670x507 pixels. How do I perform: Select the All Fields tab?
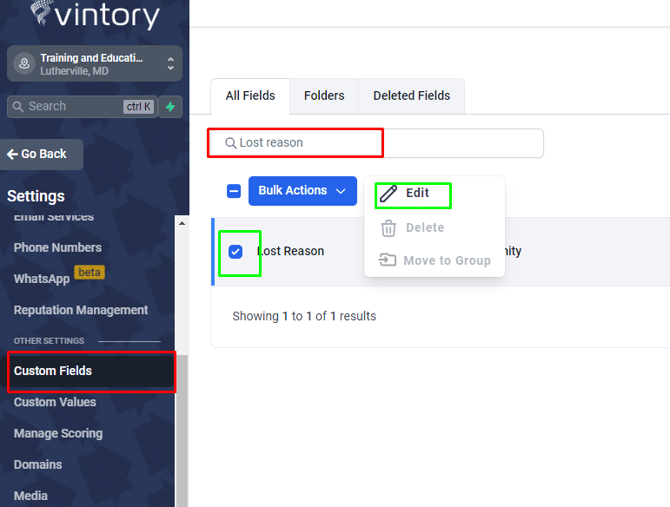(250, 96)
